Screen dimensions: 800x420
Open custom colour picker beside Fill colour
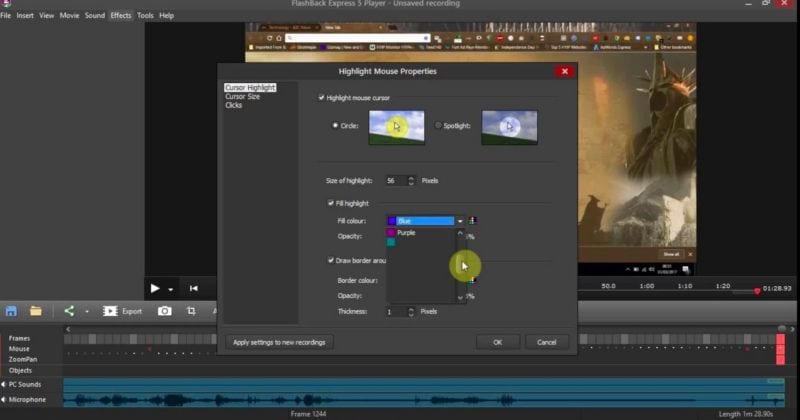click(x=472, y=220)
